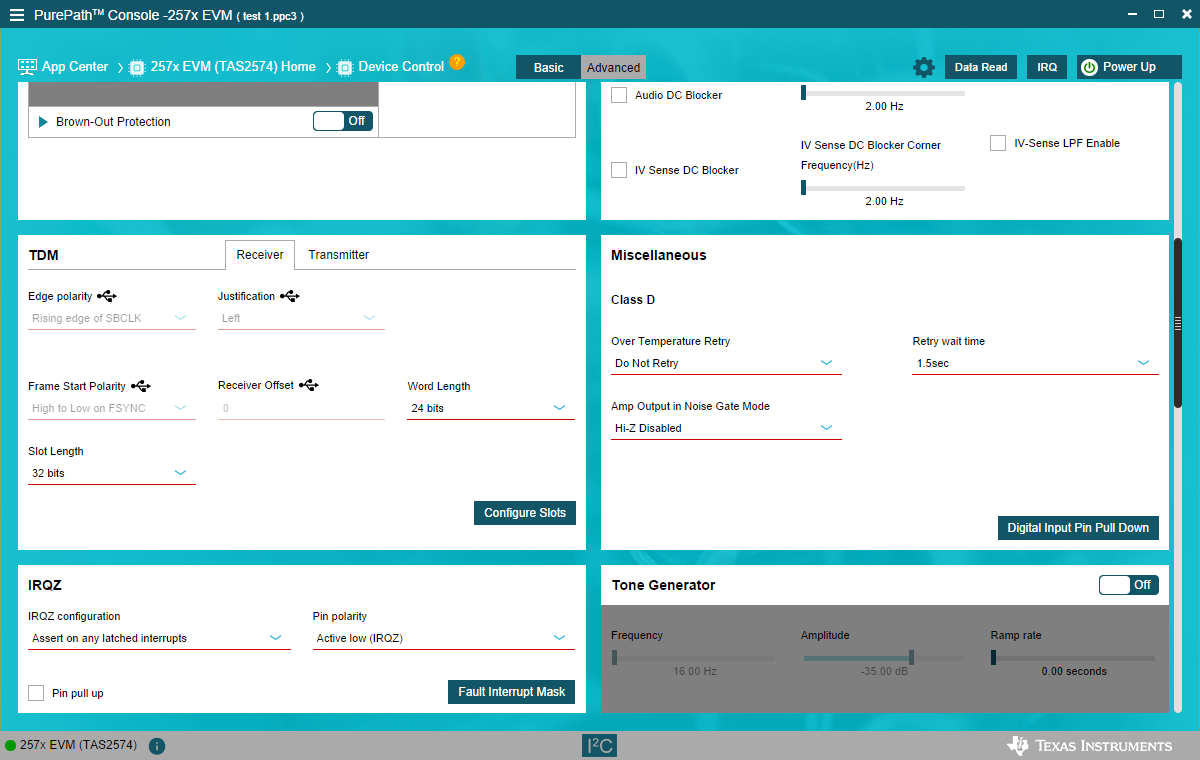This screenshot has height=760, width=1200.
Task: Open Digital Input Pin Pull Down
Action: 1078,528
